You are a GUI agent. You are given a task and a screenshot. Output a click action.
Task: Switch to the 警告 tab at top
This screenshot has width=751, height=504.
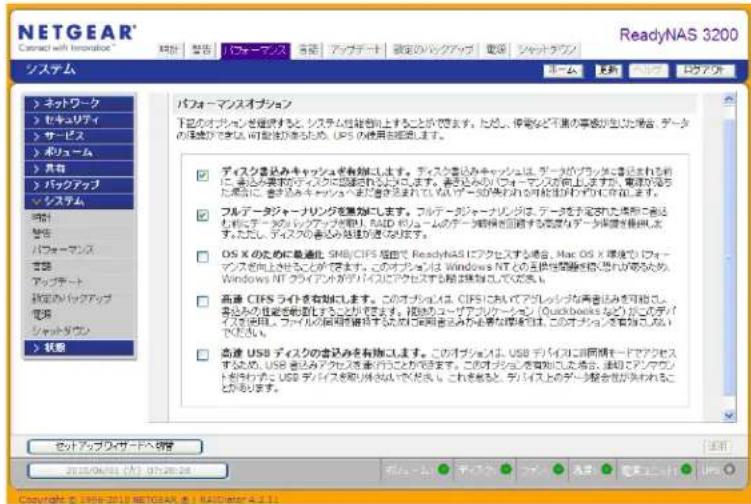(x=202, y=49)
